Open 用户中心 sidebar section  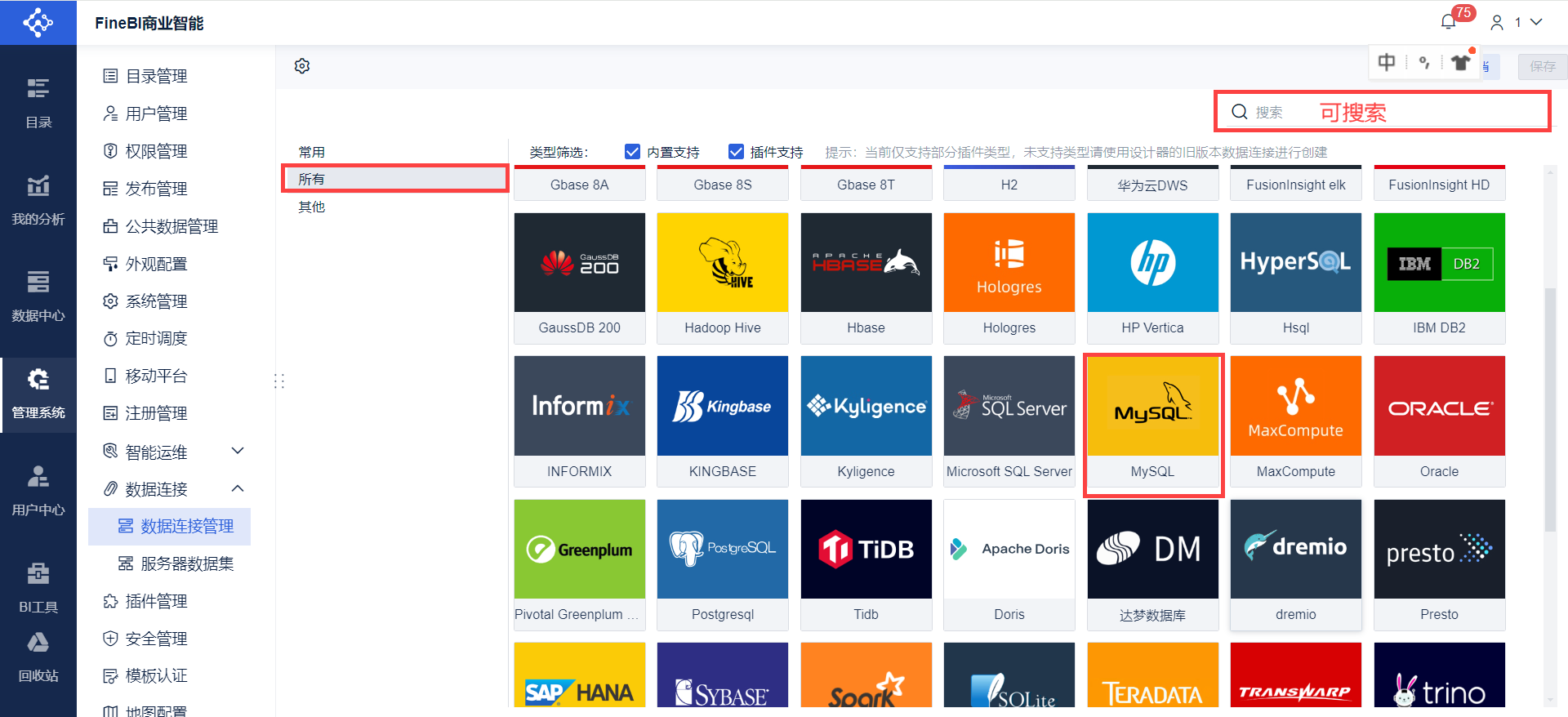click(38, 492)
